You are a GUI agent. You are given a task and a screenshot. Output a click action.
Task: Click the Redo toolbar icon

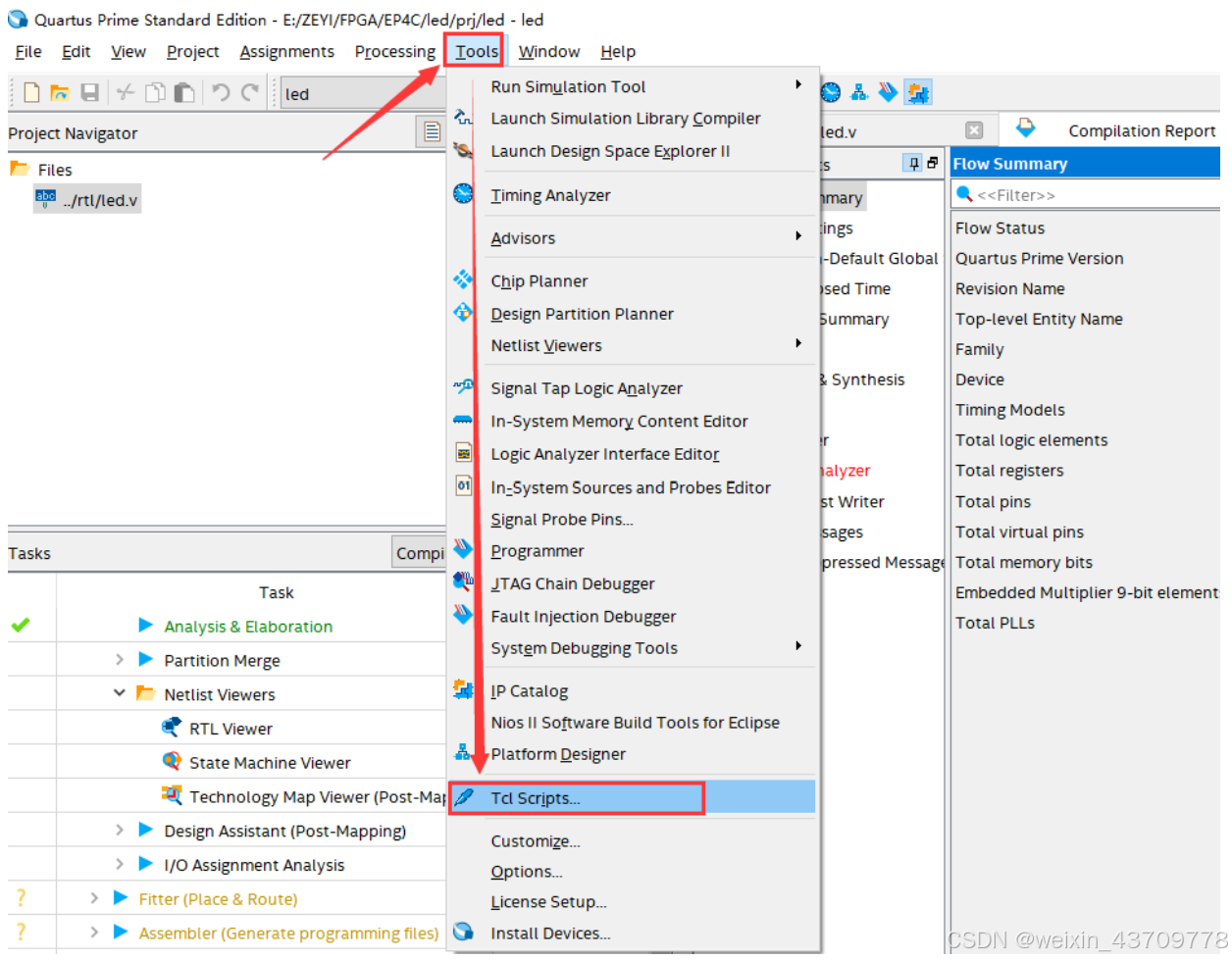point(249,92)
